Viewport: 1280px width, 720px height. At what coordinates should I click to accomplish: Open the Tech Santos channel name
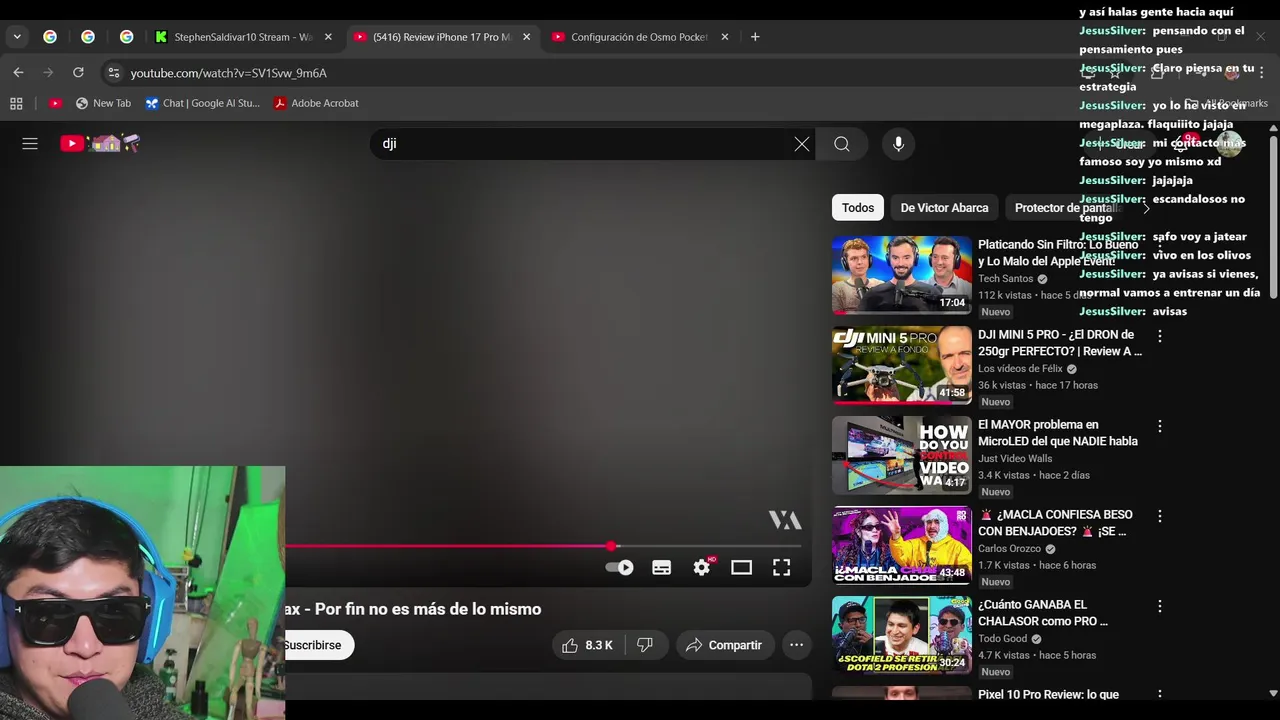1005,279
